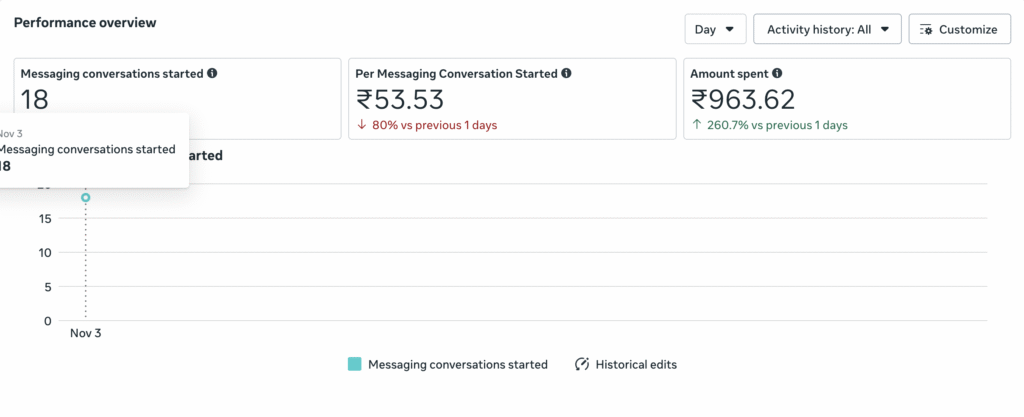Click info icon beside Per Messaging Conversation Started

coord(567,74)
